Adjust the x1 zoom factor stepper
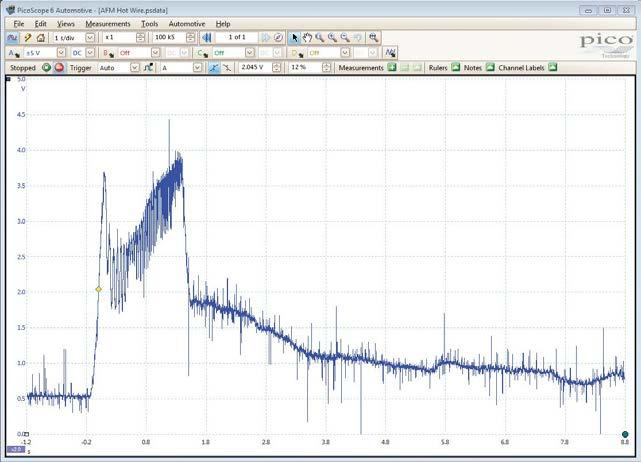This screenshot has height=462, width=641. pos(140,38)
